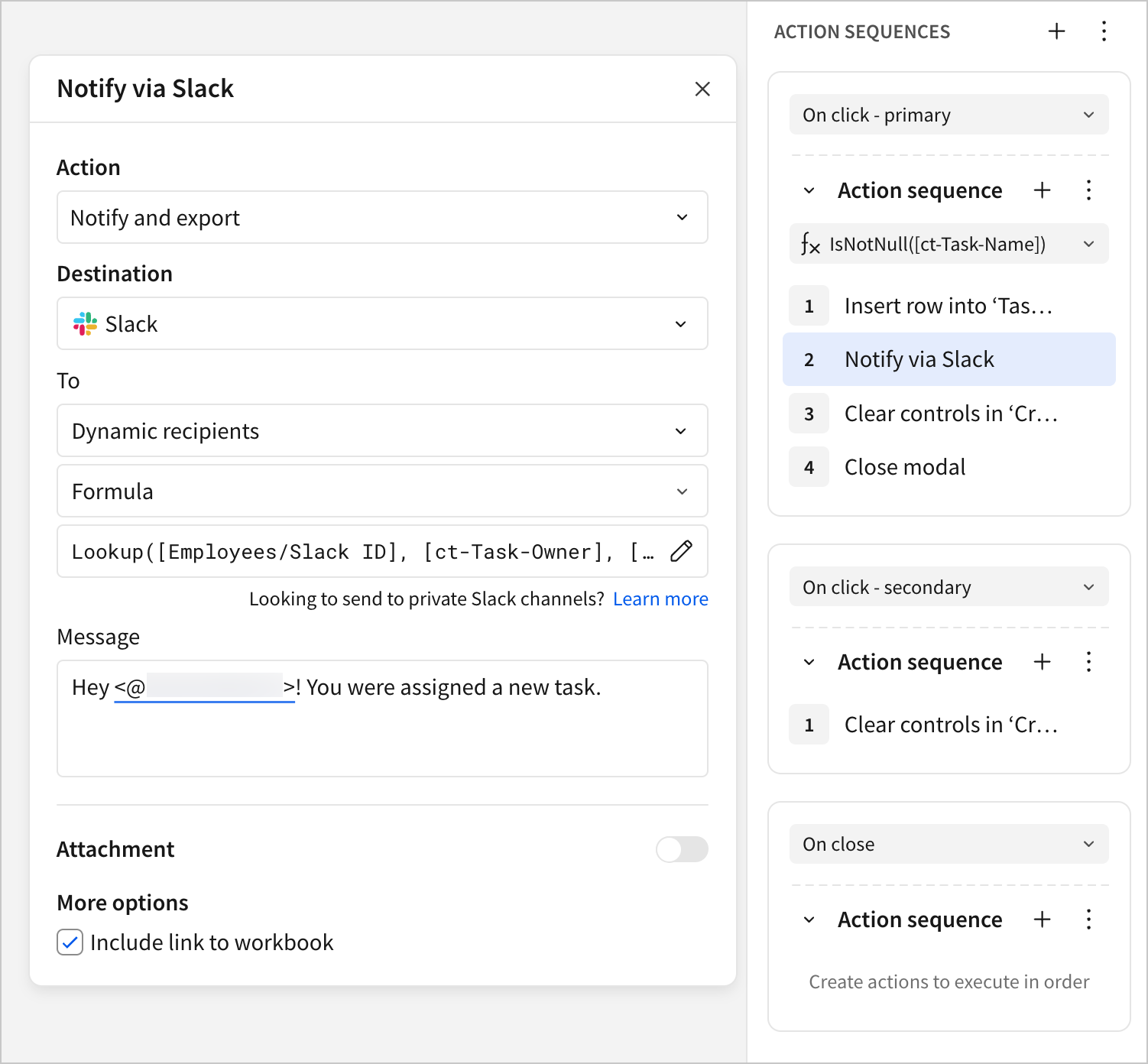
Task: Open the Formula type dropdown
Action: 382,491
